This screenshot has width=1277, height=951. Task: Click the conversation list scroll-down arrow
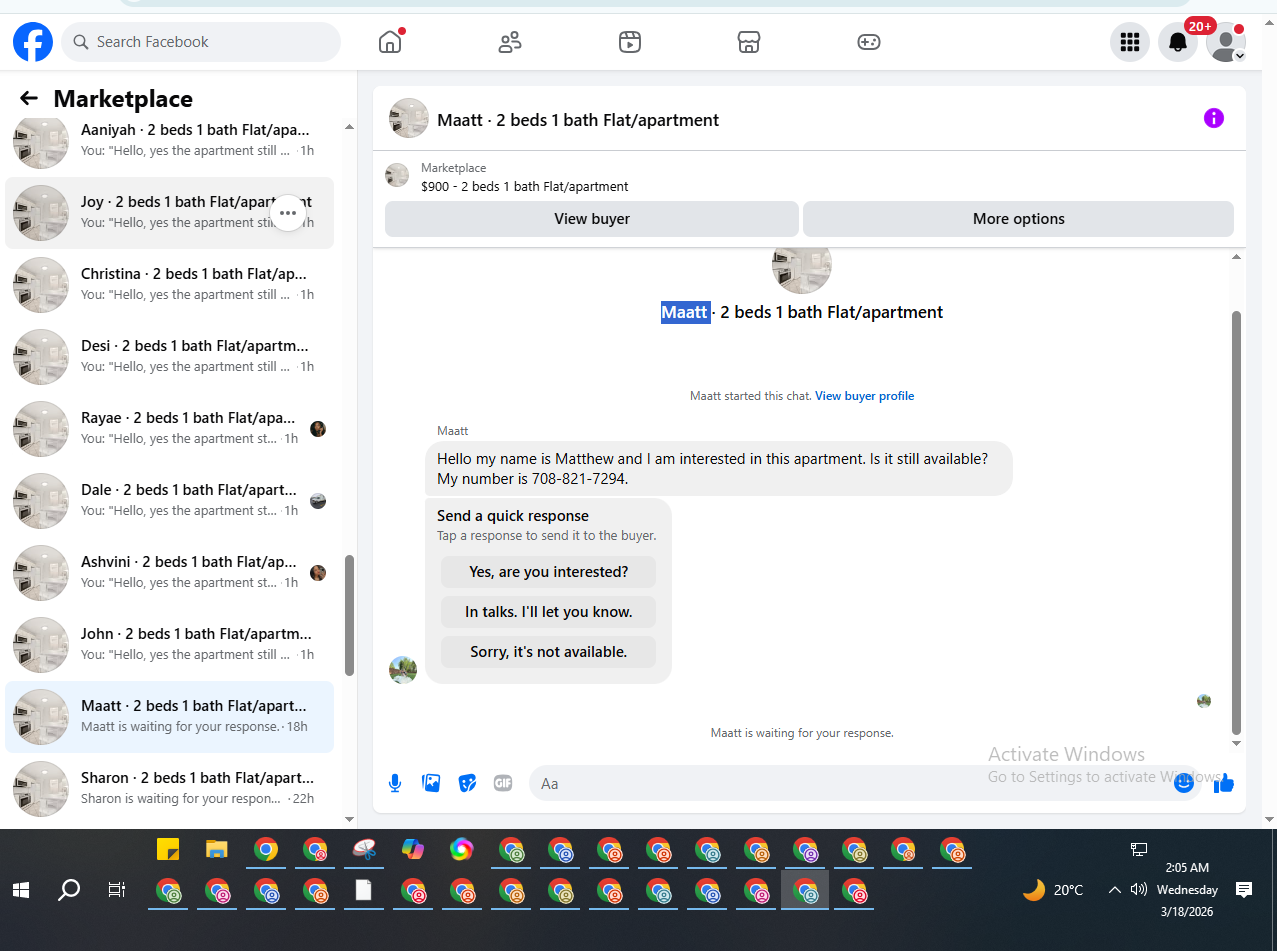[x=349, y=819]
